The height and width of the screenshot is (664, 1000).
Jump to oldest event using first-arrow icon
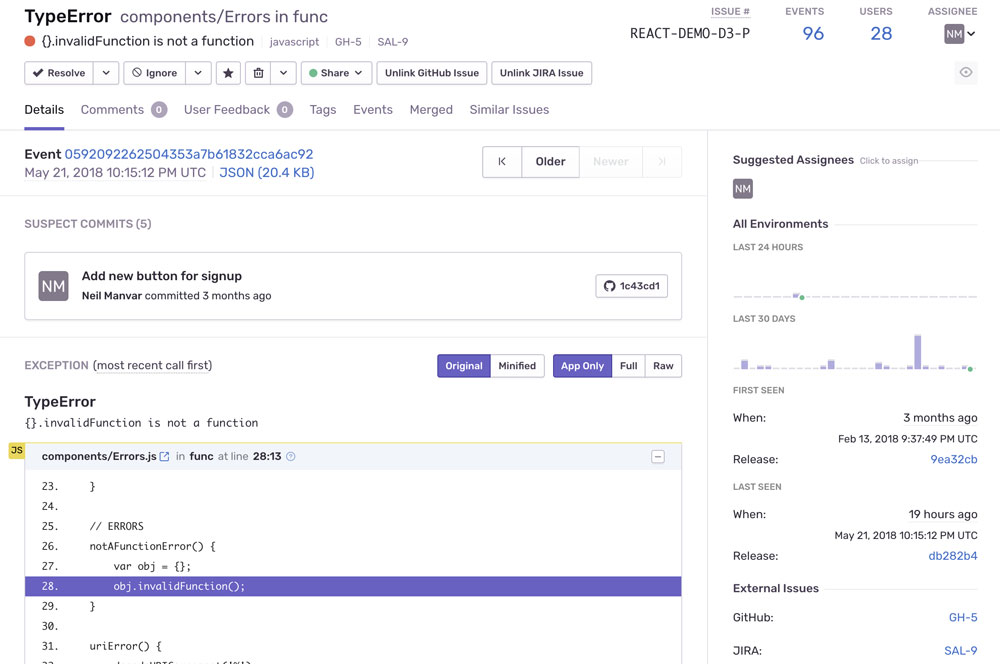click(502, 161)
